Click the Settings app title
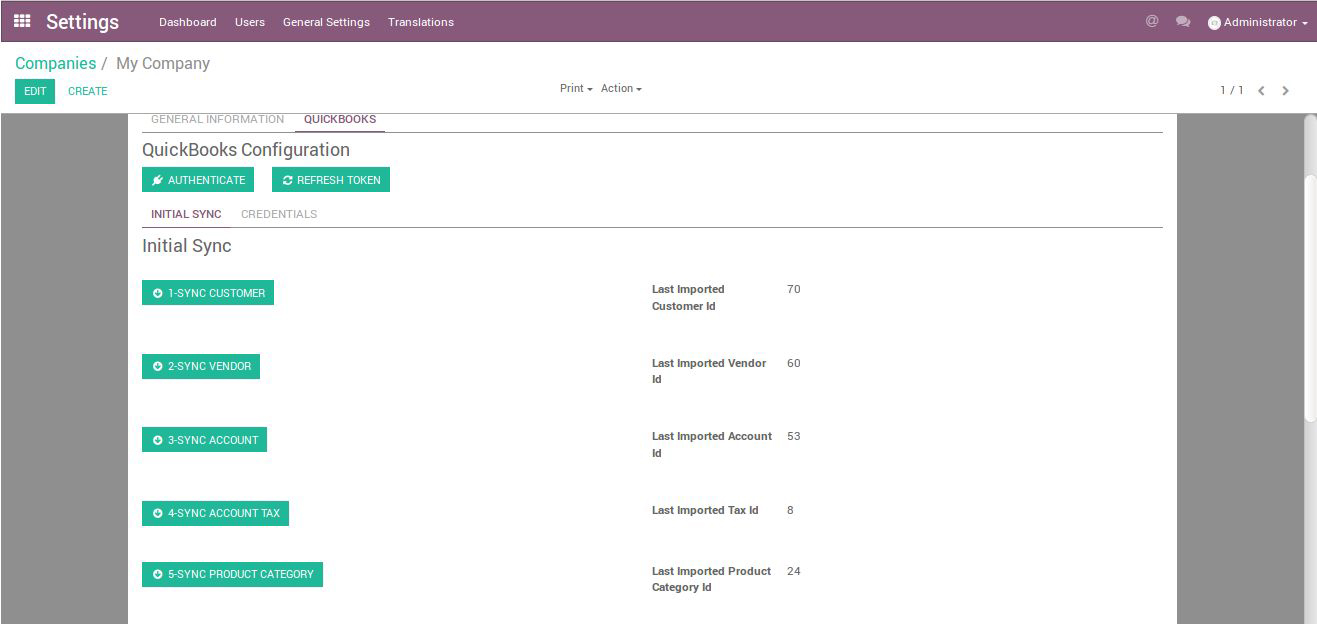 tap(82, 22)
